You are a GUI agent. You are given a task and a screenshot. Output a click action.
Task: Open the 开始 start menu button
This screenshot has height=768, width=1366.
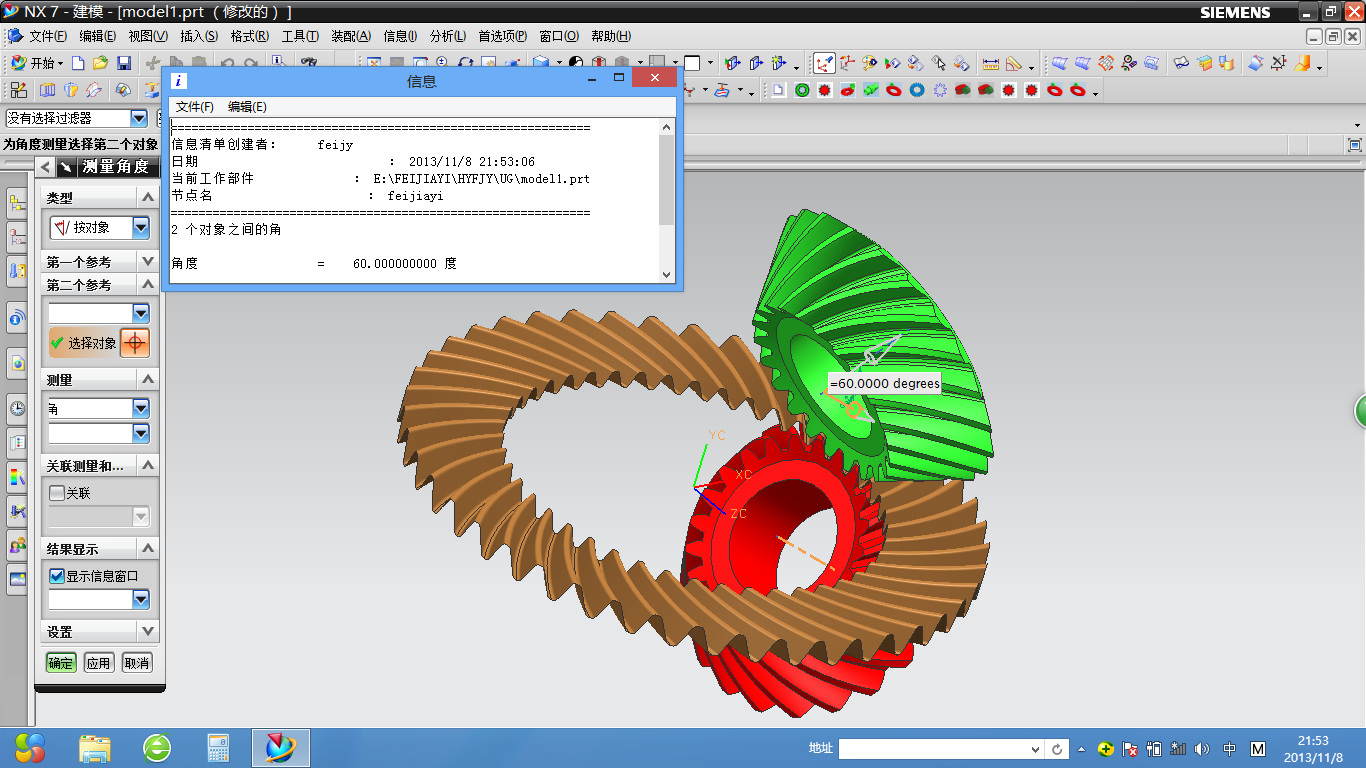coord(37,63)
